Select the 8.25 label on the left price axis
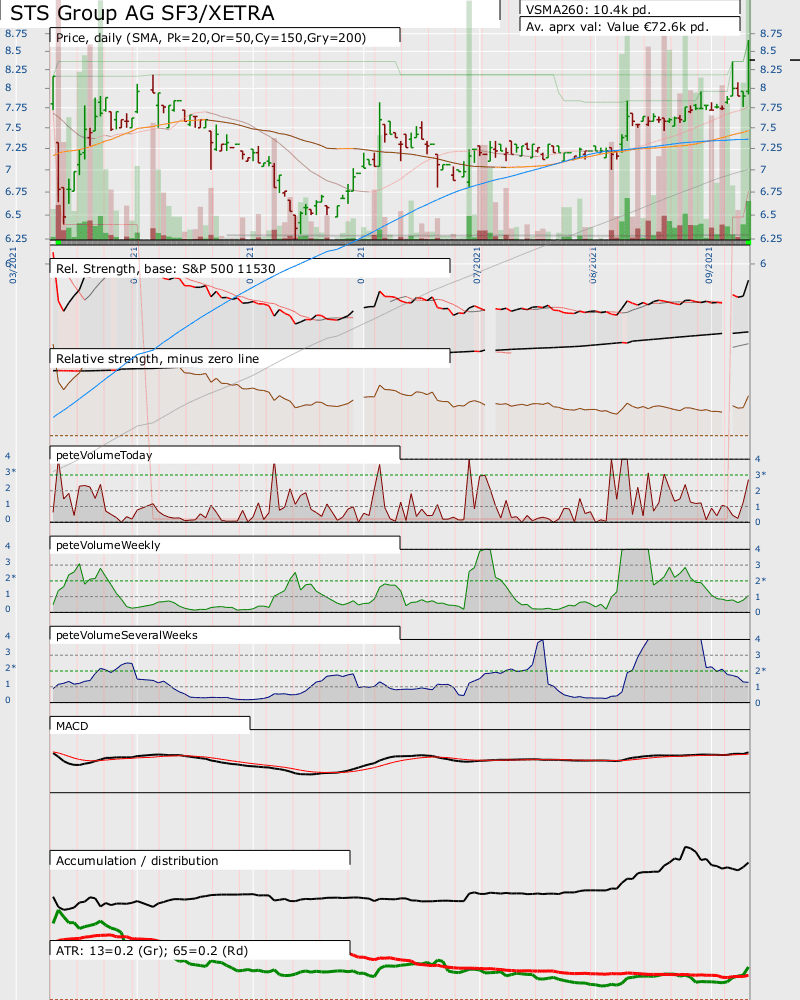 (x=16, y=69)
